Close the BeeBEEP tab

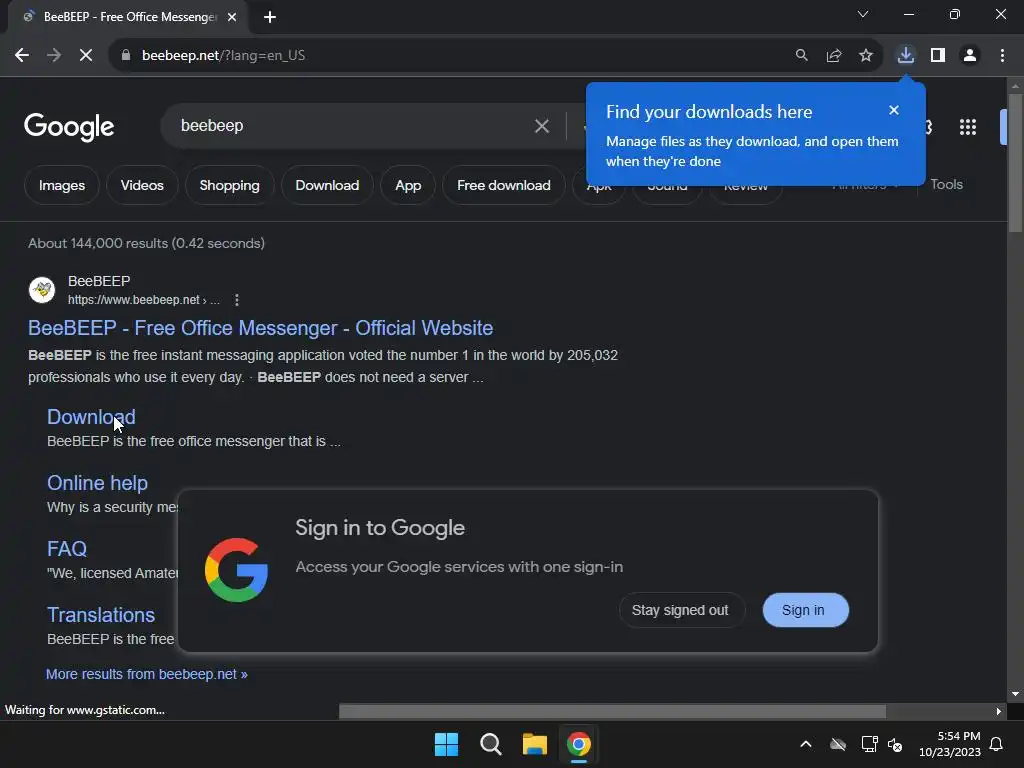[232, 17]
